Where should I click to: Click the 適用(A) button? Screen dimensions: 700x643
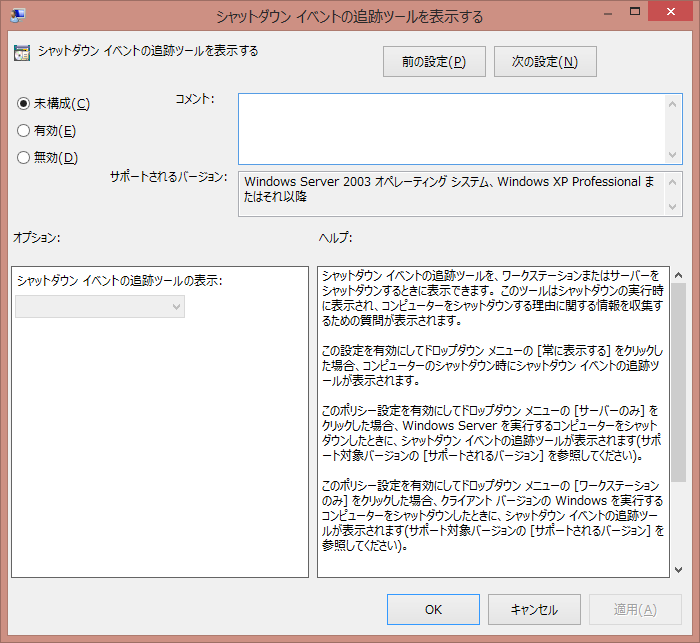(635, 610)
